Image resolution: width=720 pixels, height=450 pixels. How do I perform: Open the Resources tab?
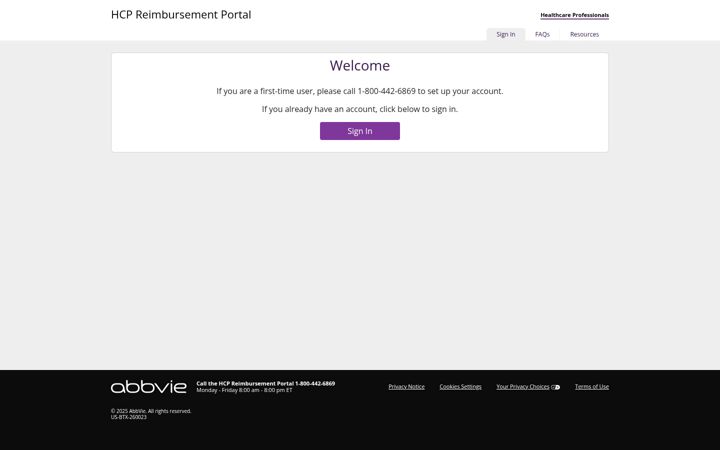[584, 34]
